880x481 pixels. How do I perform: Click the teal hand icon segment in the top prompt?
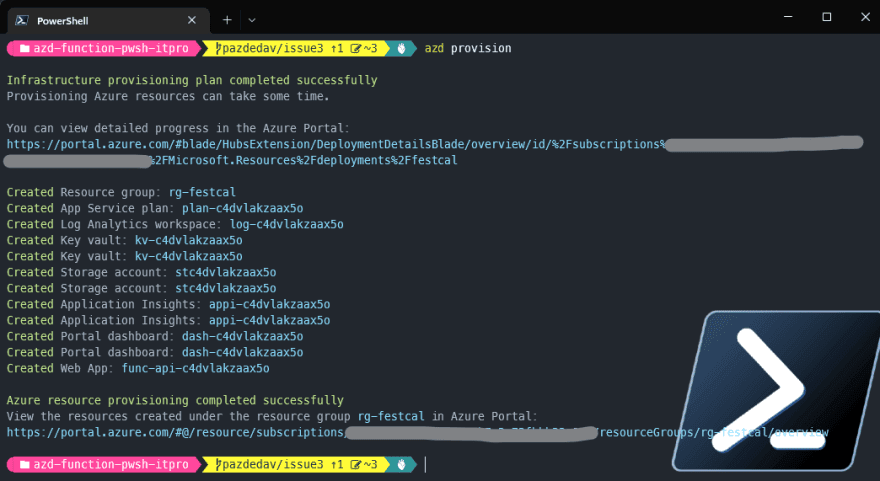pyautogui.click(x=401, y=48)
